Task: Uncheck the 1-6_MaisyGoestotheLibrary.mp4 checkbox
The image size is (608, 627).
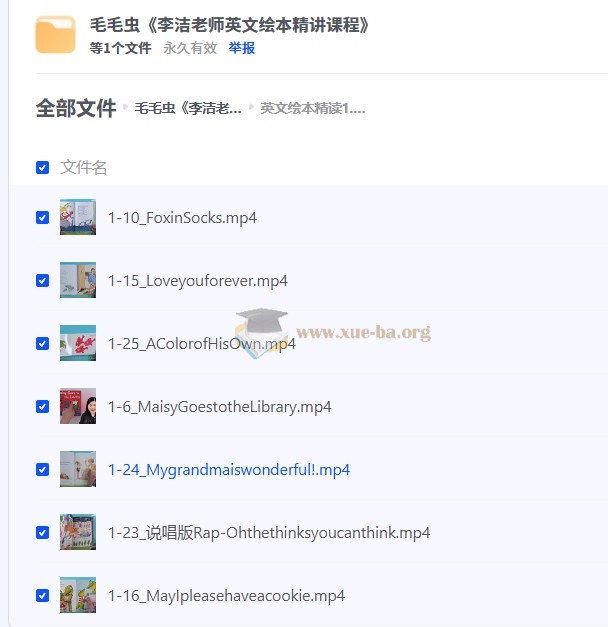Action: [x=42, y=407]
